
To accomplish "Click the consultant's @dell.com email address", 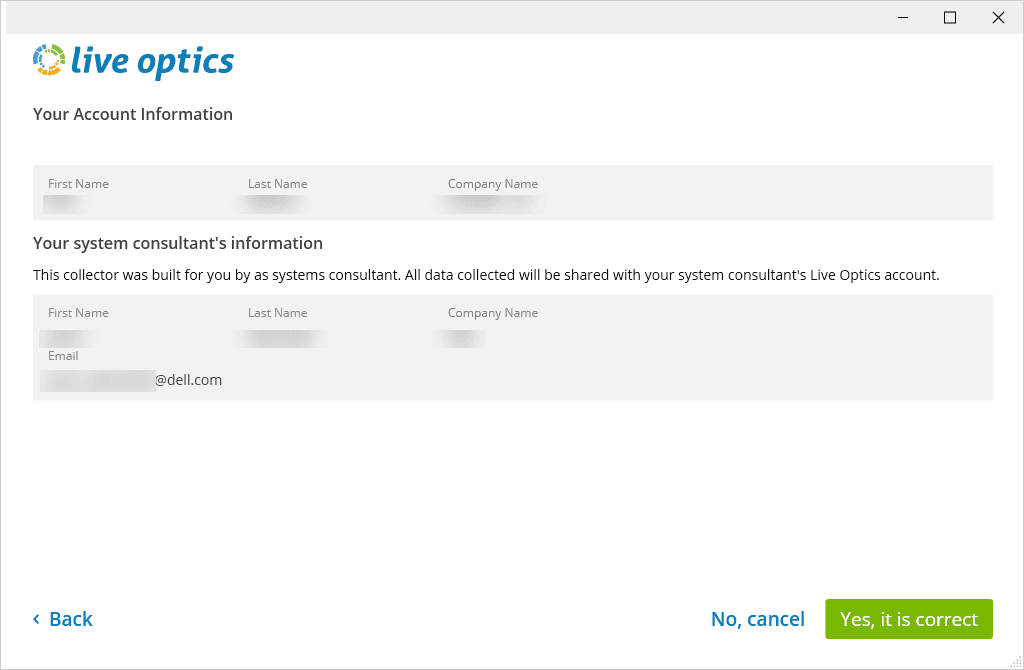I will click(132, 380).
